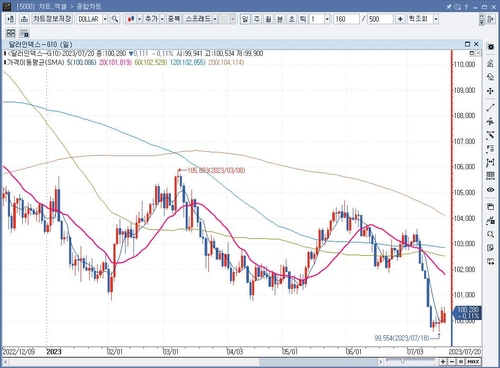Click the side panel collapse icon at toolbar end

(x=491, y=19)
